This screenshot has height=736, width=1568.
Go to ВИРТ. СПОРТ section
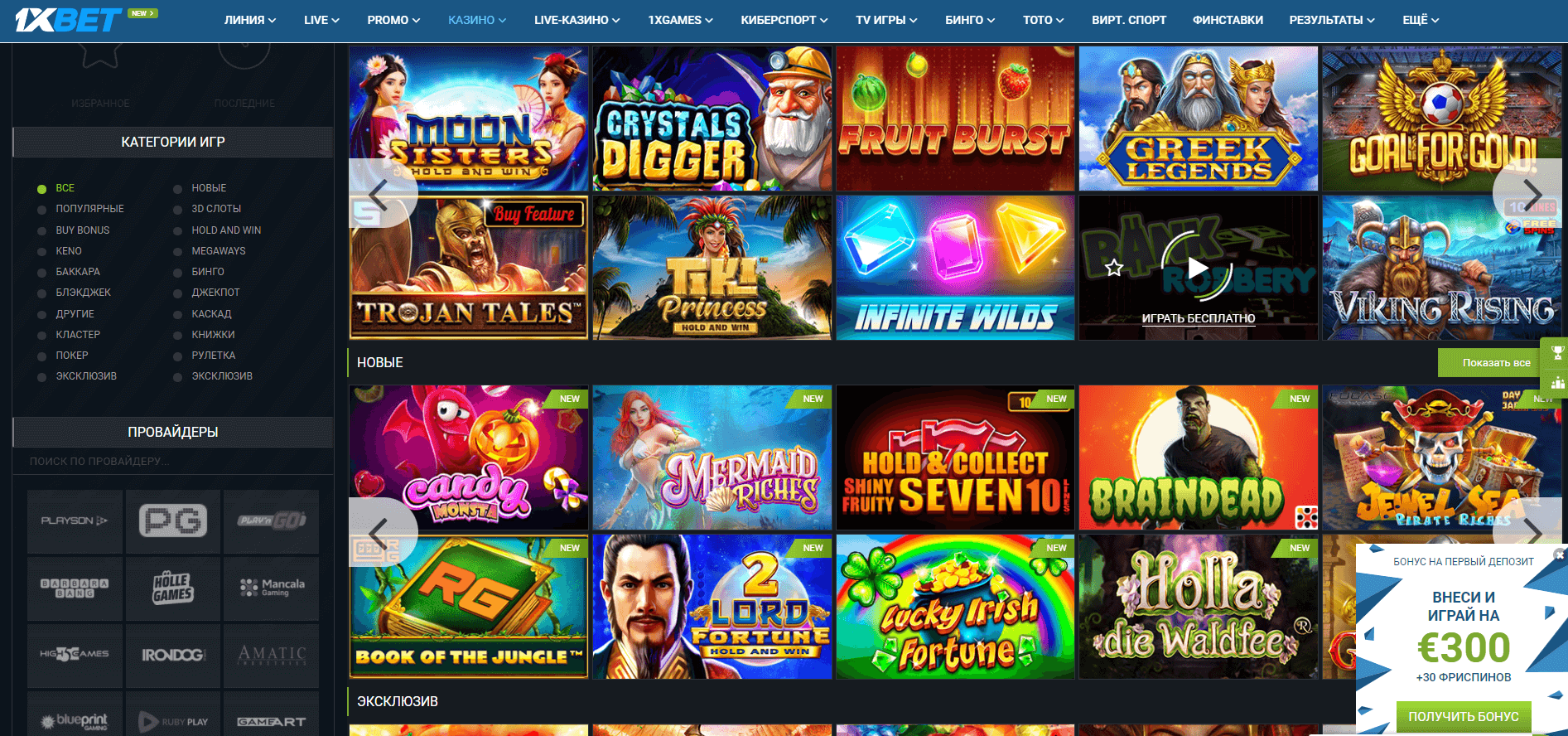click(x=1128, y=20)
